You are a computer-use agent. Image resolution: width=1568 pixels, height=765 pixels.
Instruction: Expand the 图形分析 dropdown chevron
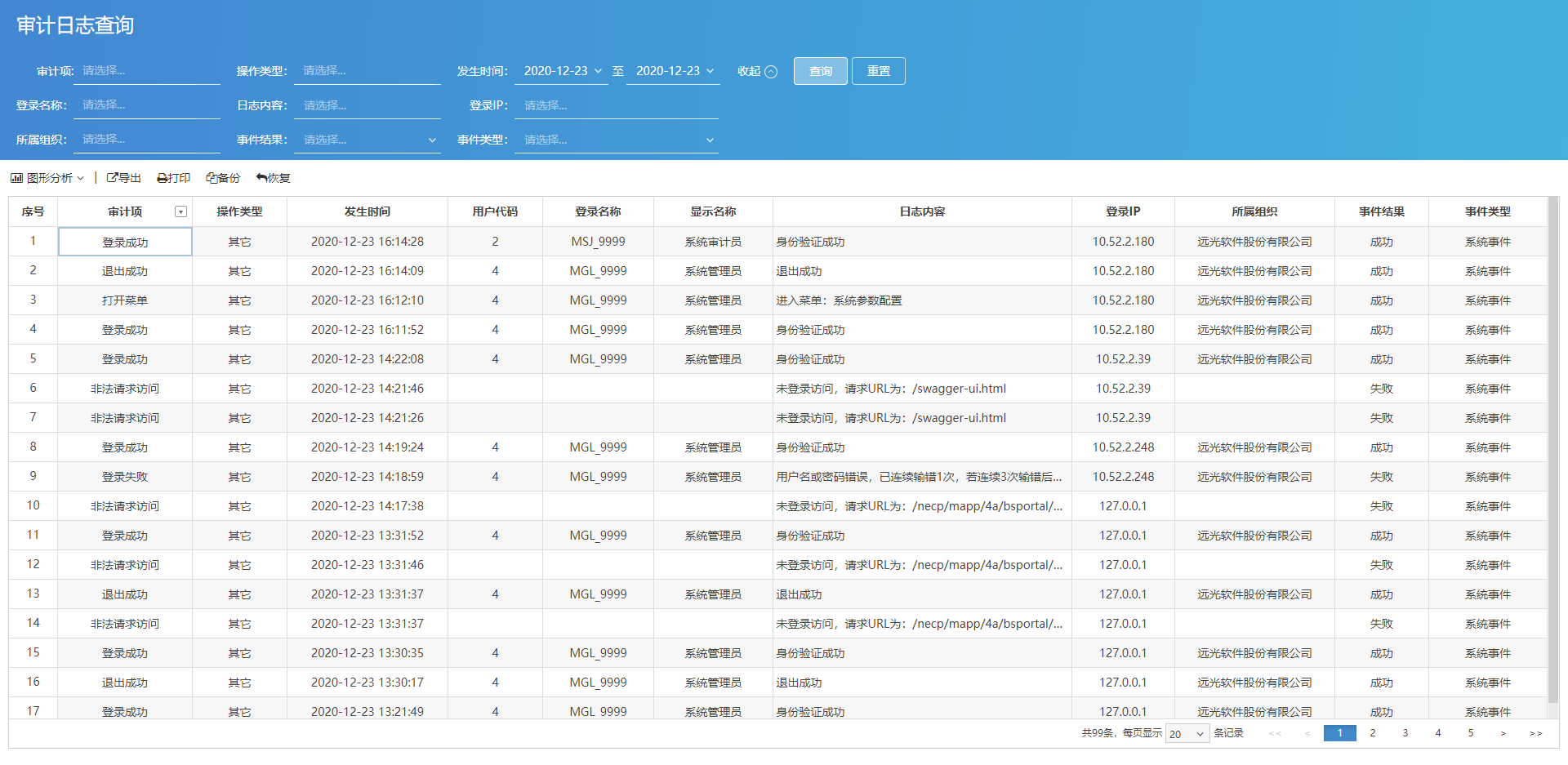pos(81,177)
